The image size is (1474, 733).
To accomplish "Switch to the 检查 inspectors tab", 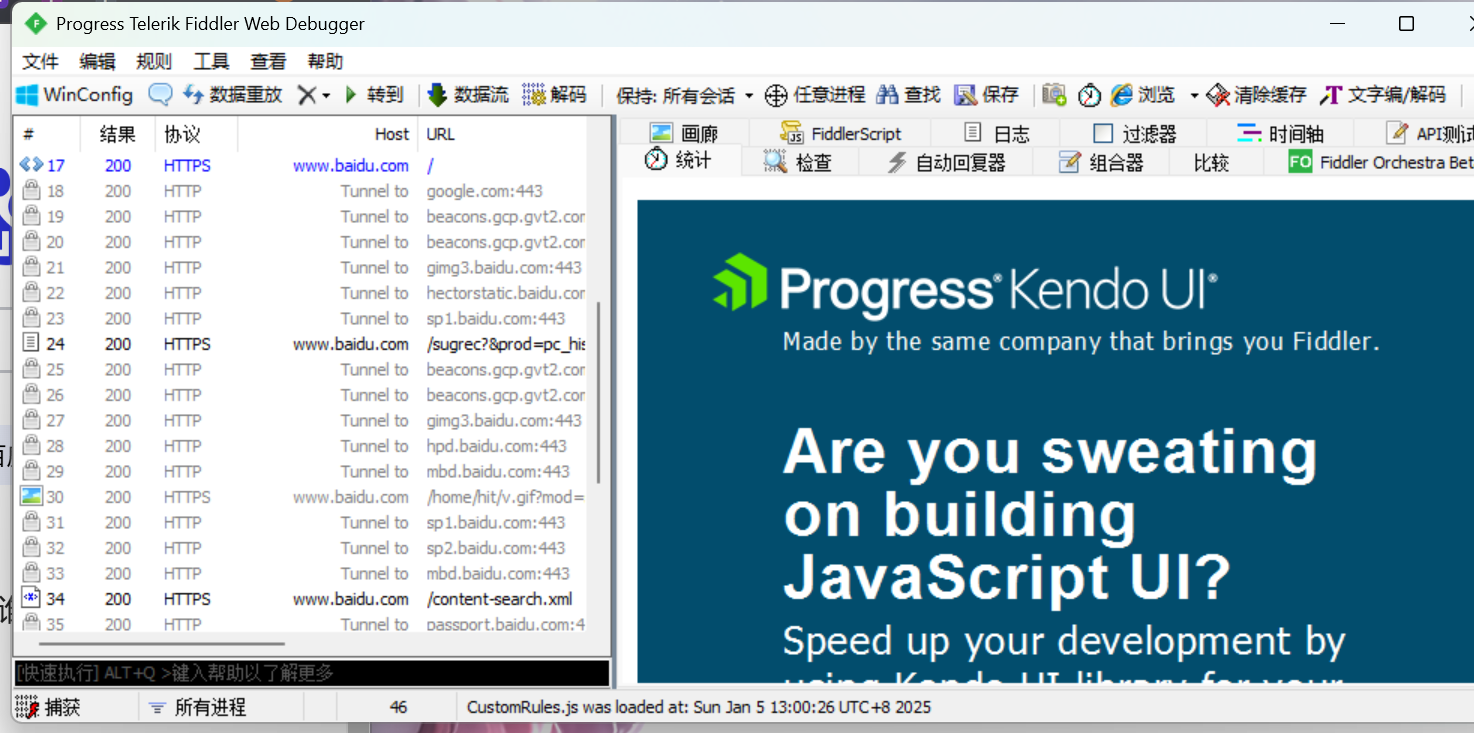I will (798, 162).
